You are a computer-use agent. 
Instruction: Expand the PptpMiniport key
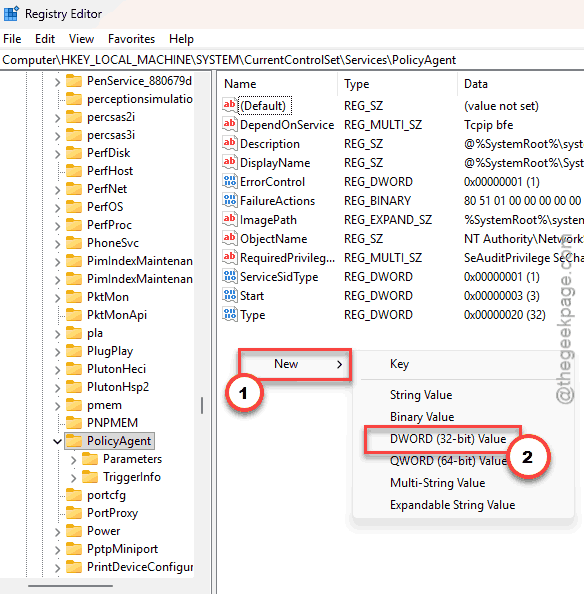[x=57, y=550]
